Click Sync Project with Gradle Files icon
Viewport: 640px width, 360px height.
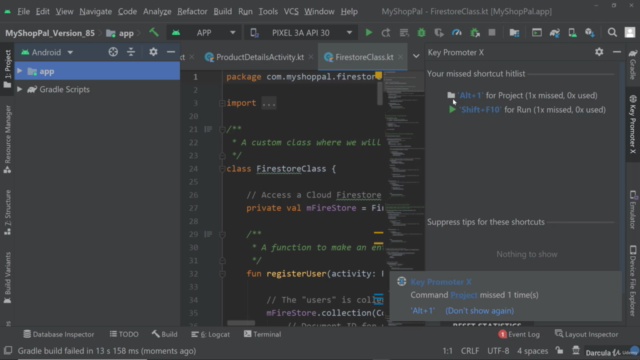coord(555,33)
